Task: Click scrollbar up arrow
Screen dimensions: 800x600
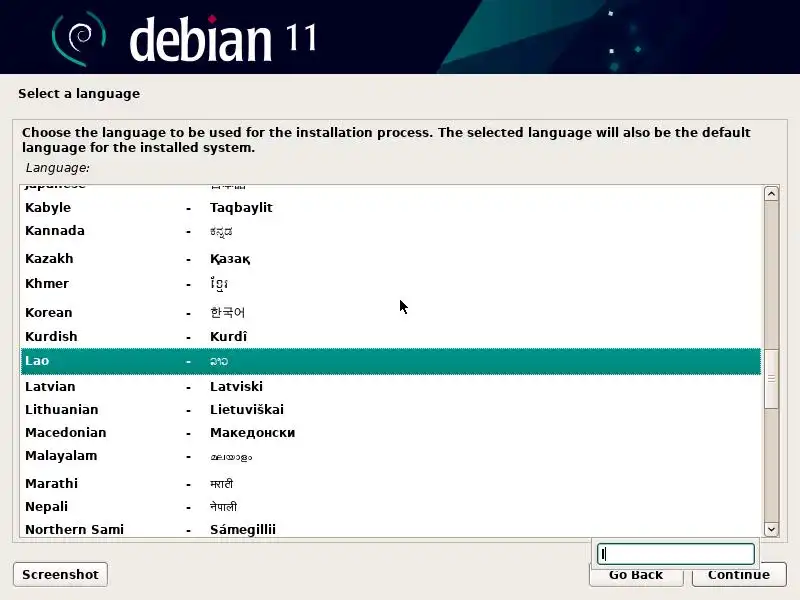Action: pyautogui.click(x=771, y=193)
